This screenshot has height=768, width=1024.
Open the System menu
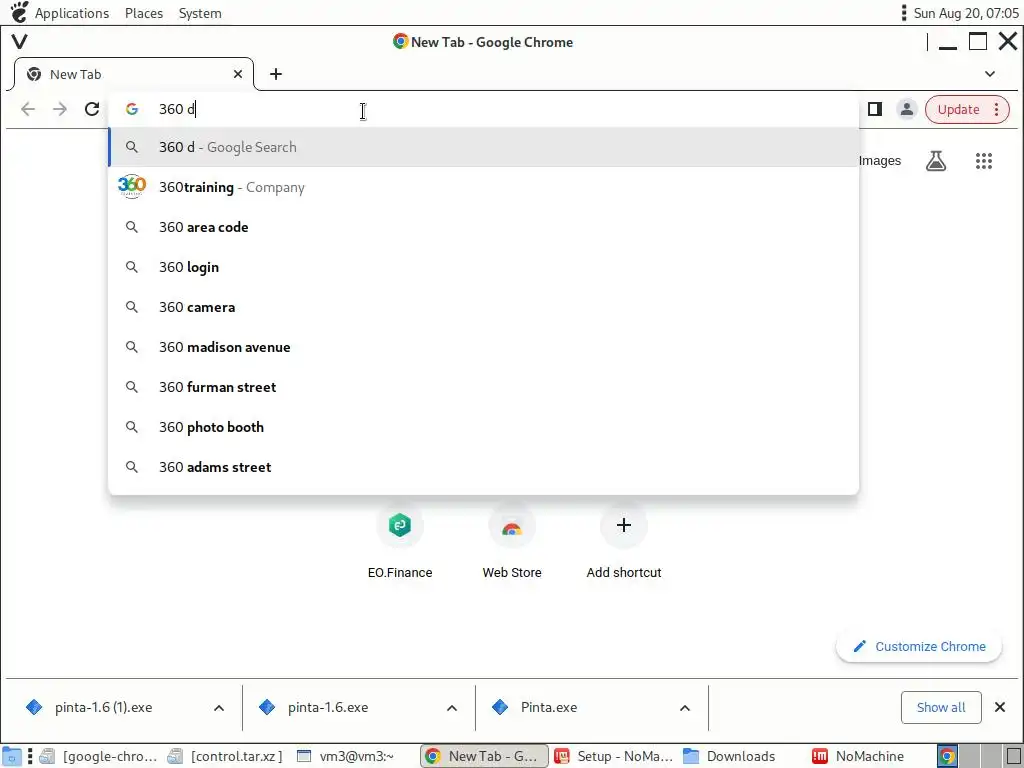coord(200,13)
